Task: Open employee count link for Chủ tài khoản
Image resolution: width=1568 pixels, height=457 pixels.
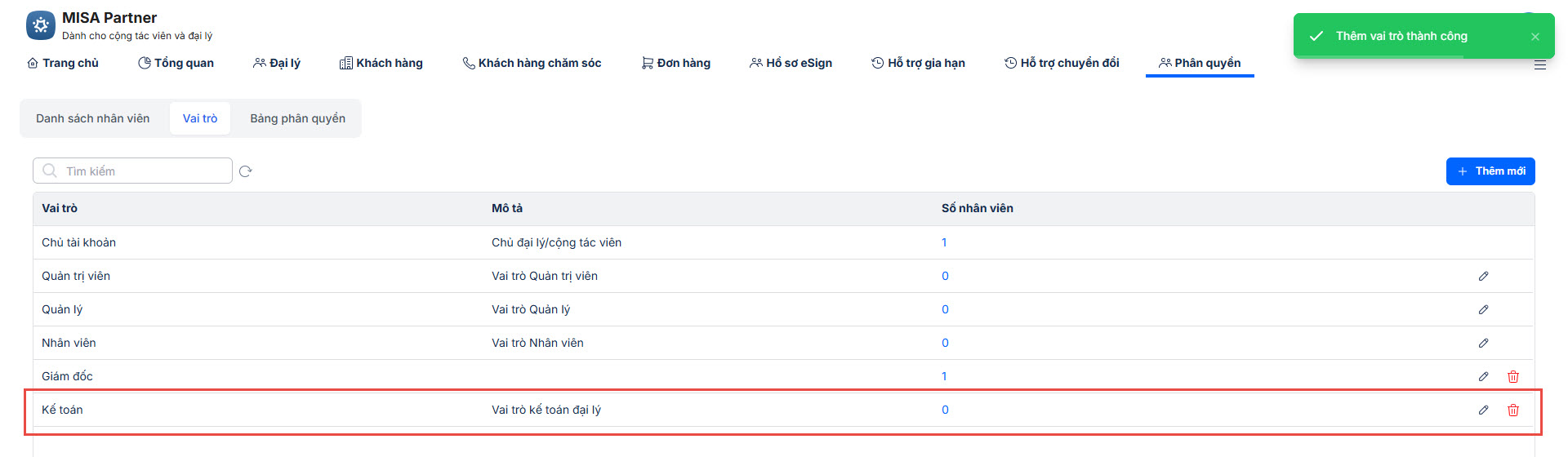Action: coord(944,242)
